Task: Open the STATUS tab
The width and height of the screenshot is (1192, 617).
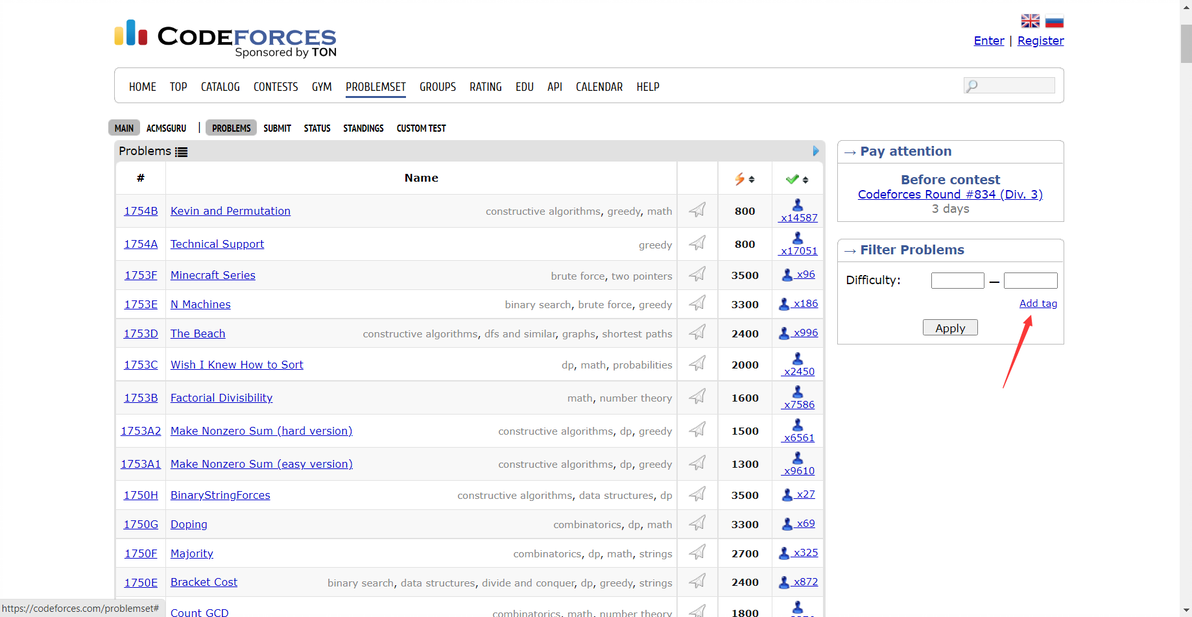Action: (317, 128)
